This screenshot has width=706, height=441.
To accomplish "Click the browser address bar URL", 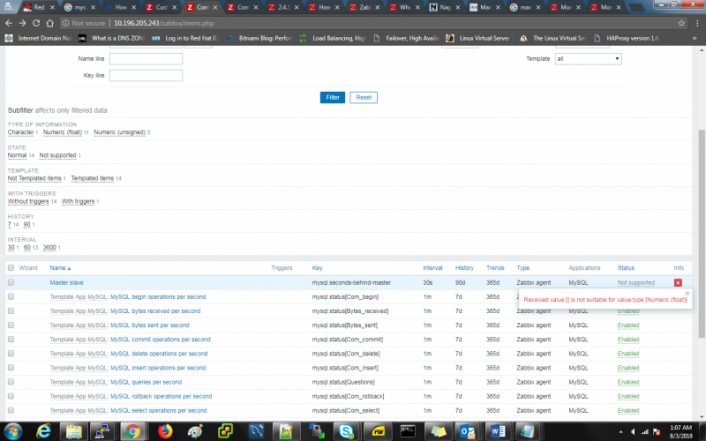I will click(164, 23).
